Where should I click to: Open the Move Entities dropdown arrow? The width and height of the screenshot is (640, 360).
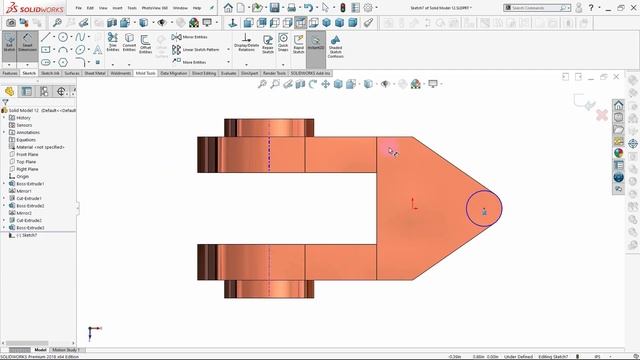pos(228,62)
